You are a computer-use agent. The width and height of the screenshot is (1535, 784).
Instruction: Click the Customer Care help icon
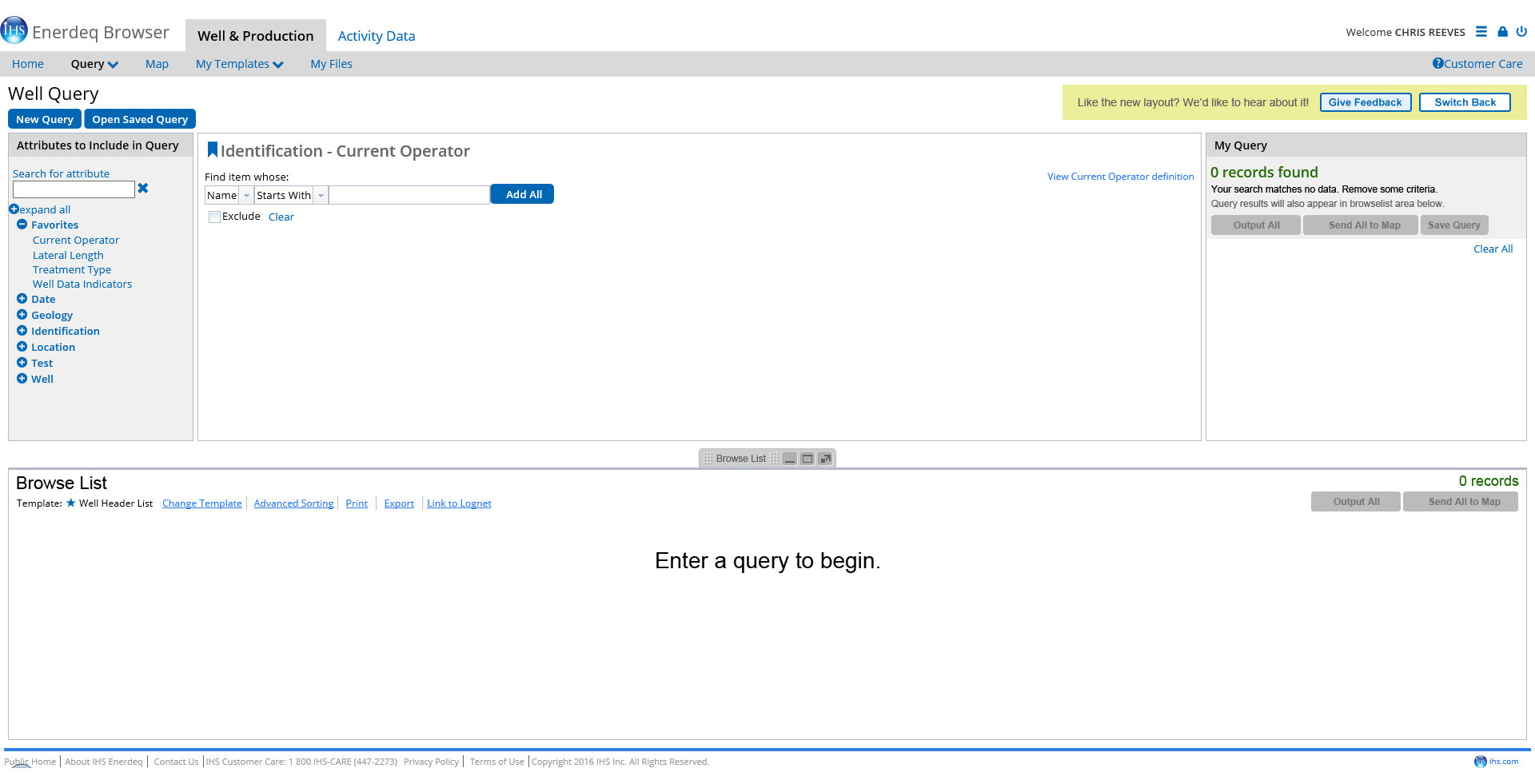[1437, 63]
